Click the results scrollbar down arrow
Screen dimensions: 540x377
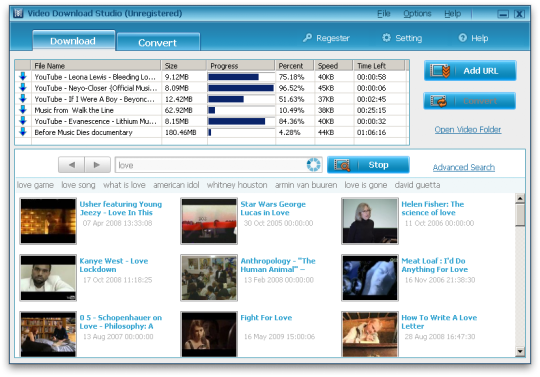[520, 352]
